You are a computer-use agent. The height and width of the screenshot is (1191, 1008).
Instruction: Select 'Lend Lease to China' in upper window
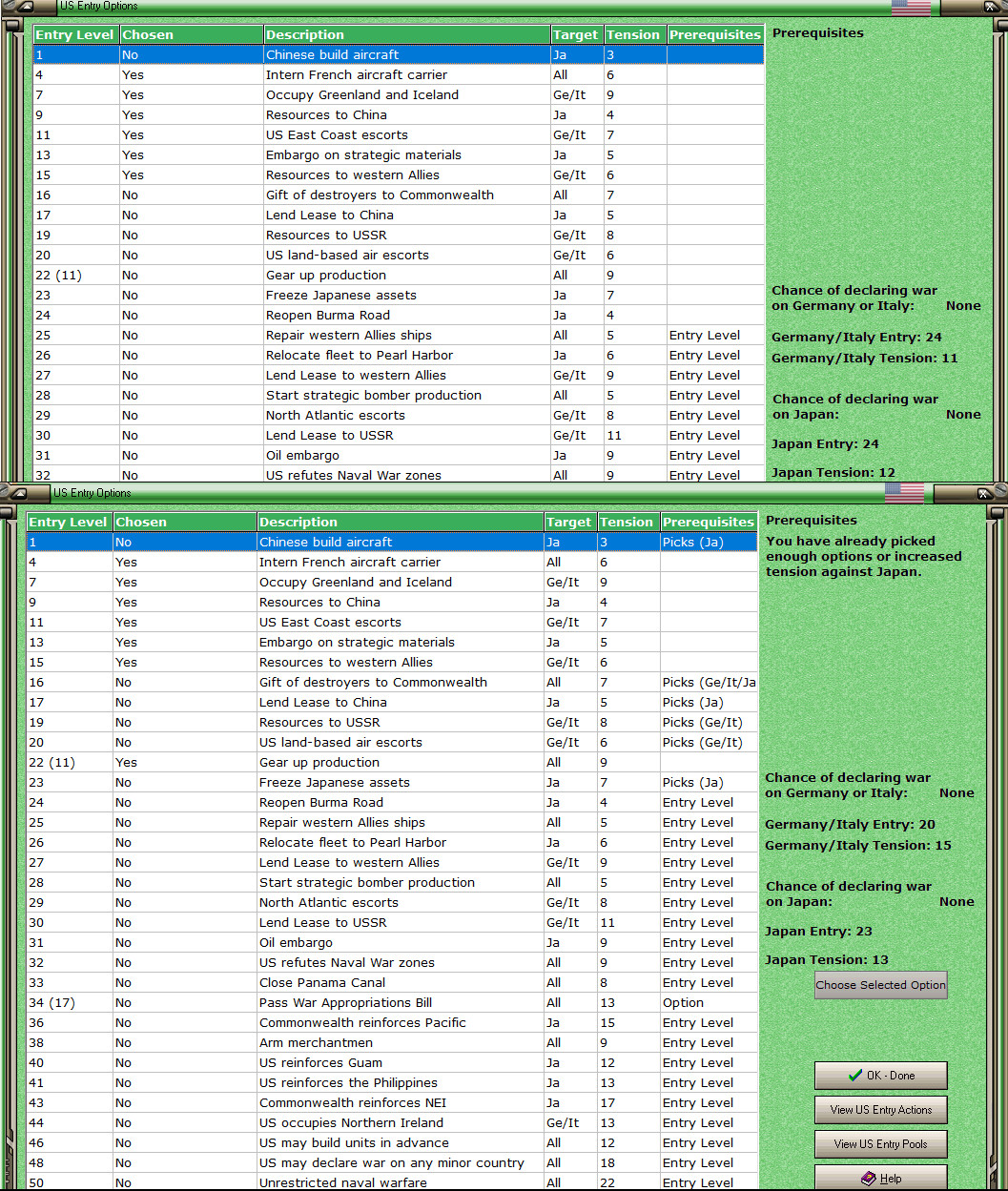(399, 215)
